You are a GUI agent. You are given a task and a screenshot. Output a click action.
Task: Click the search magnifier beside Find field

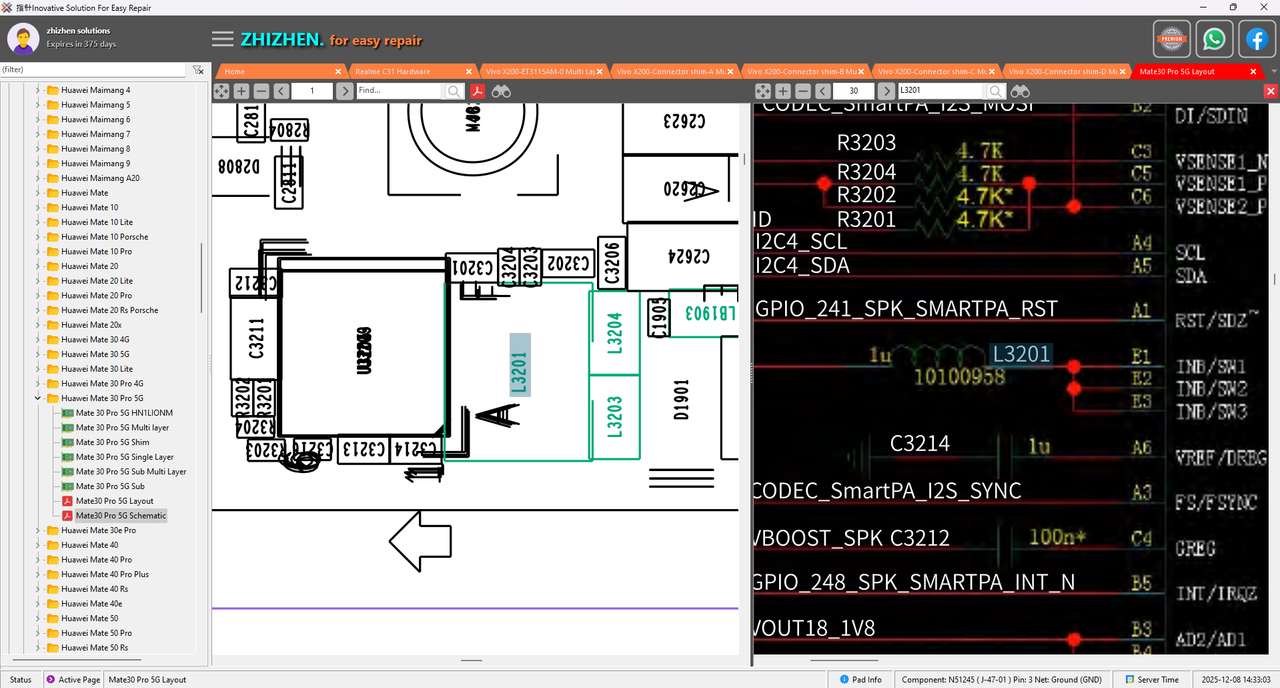point(454,91)
